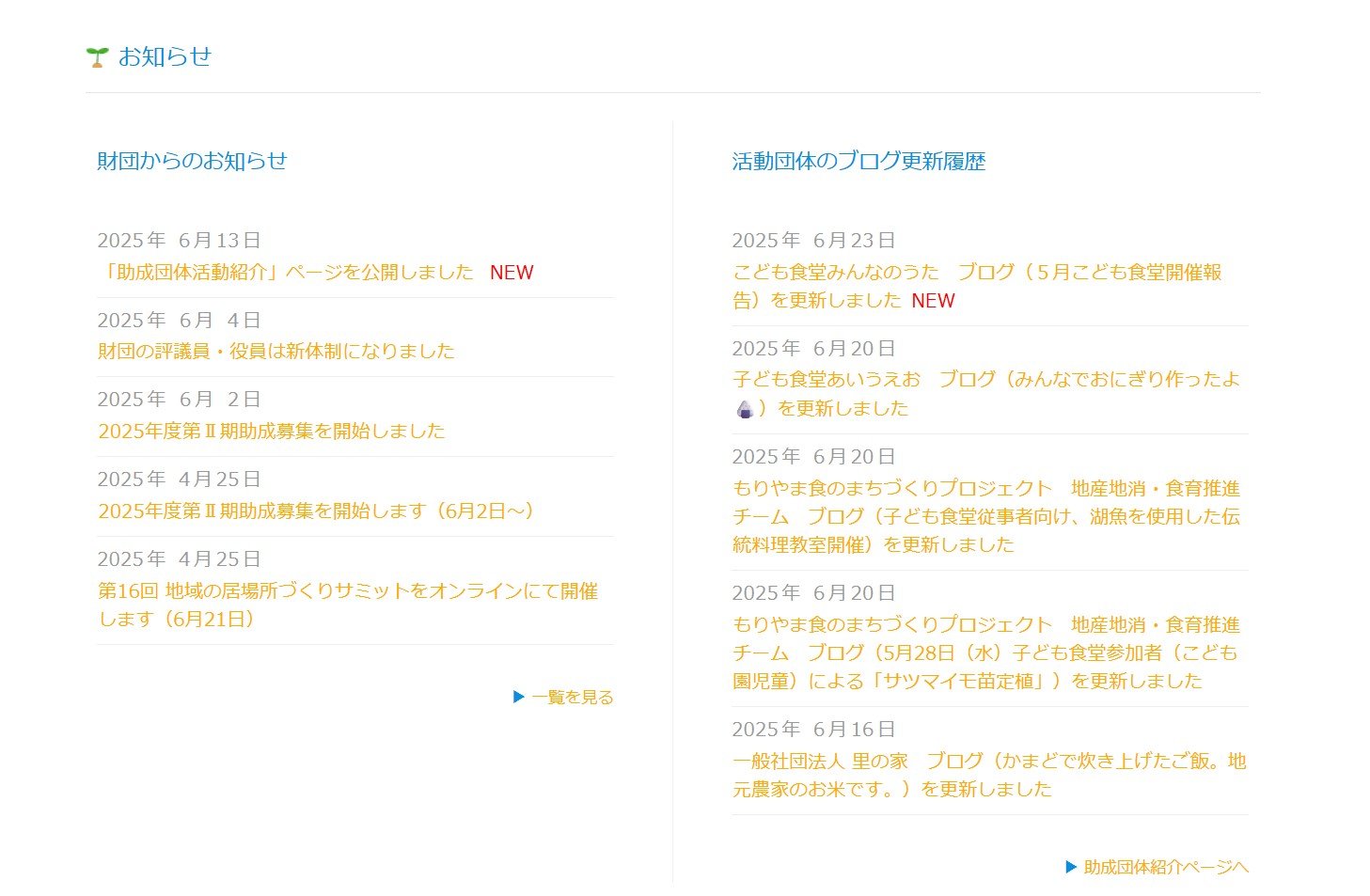This screenshot has width=1370, height=896.
Task: Click the 活動団体のブログ更新履歴 section heading
Action: tap(858, 161)
